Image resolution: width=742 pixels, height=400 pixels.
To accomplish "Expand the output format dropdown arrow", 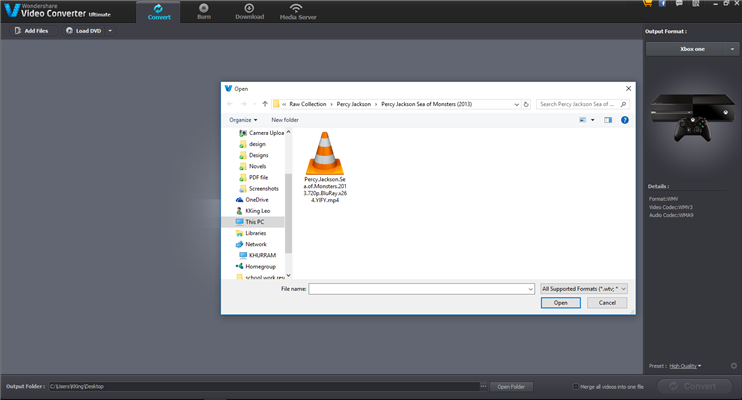I will tap(732, 49).
